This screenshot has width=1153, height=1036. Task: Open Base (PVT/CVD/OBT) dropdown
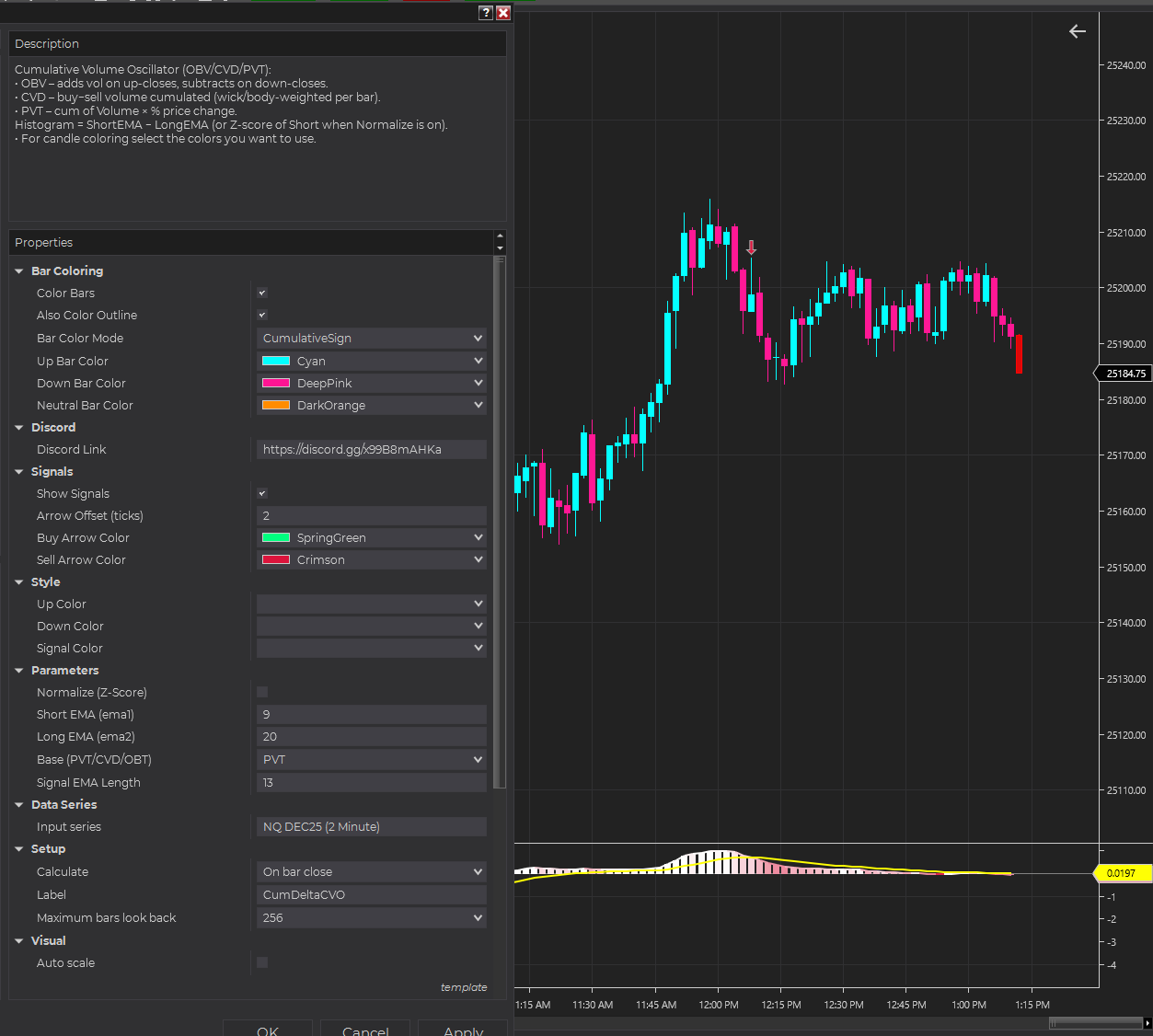coord(372,760)
